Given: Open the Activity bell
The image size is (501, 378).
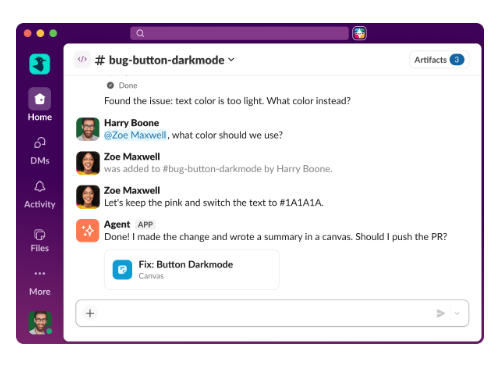Looking at the screenshot, I should pyautogui.click(x=40, y=195).
